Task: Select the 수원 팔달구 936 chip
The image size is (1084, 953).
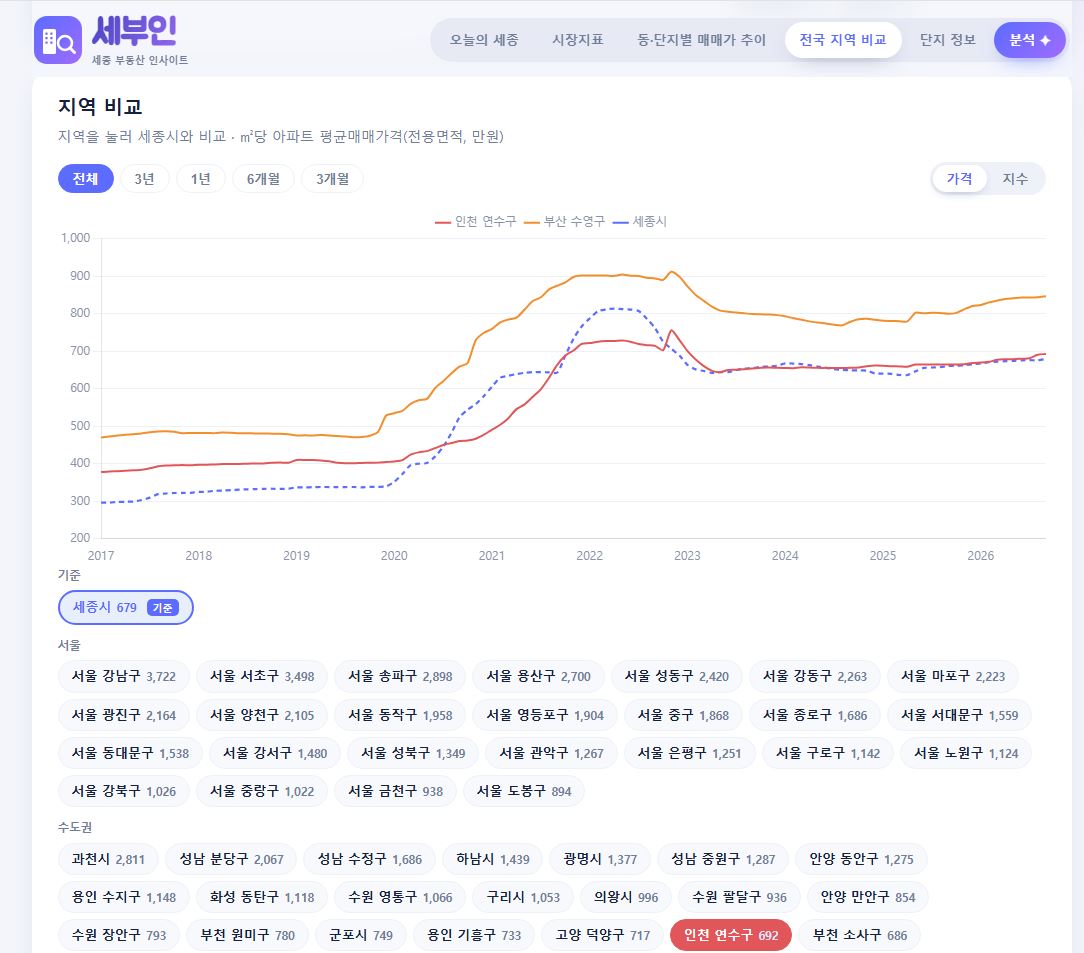Action: (740, 898)
